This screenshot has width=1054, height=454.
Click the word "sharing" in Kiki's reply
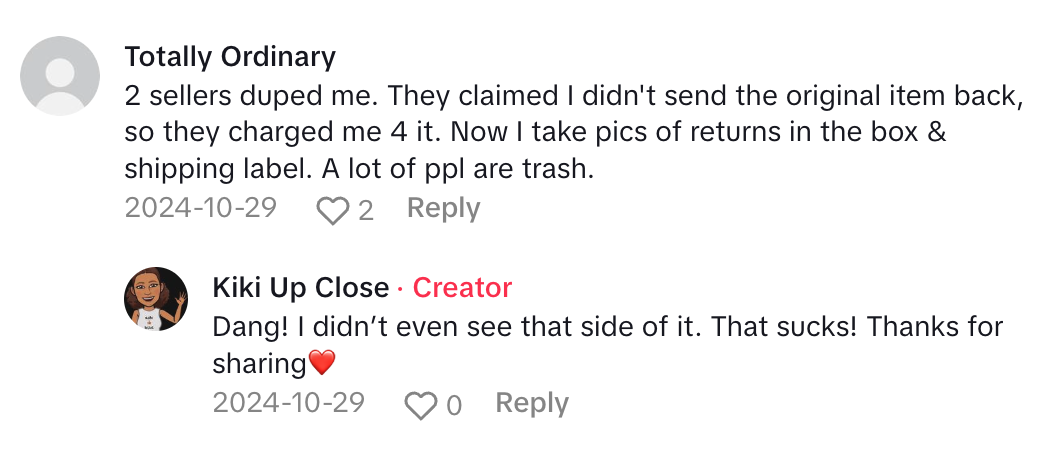pos(259,364)
